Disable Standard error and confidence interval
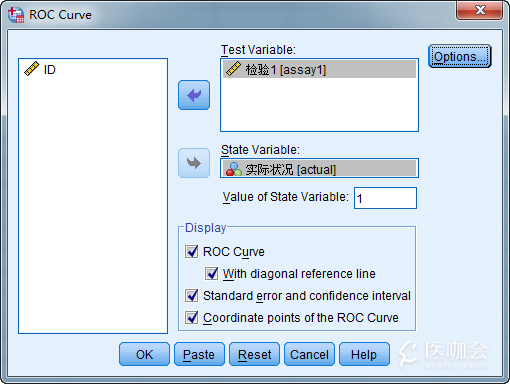 coord(192,296)
